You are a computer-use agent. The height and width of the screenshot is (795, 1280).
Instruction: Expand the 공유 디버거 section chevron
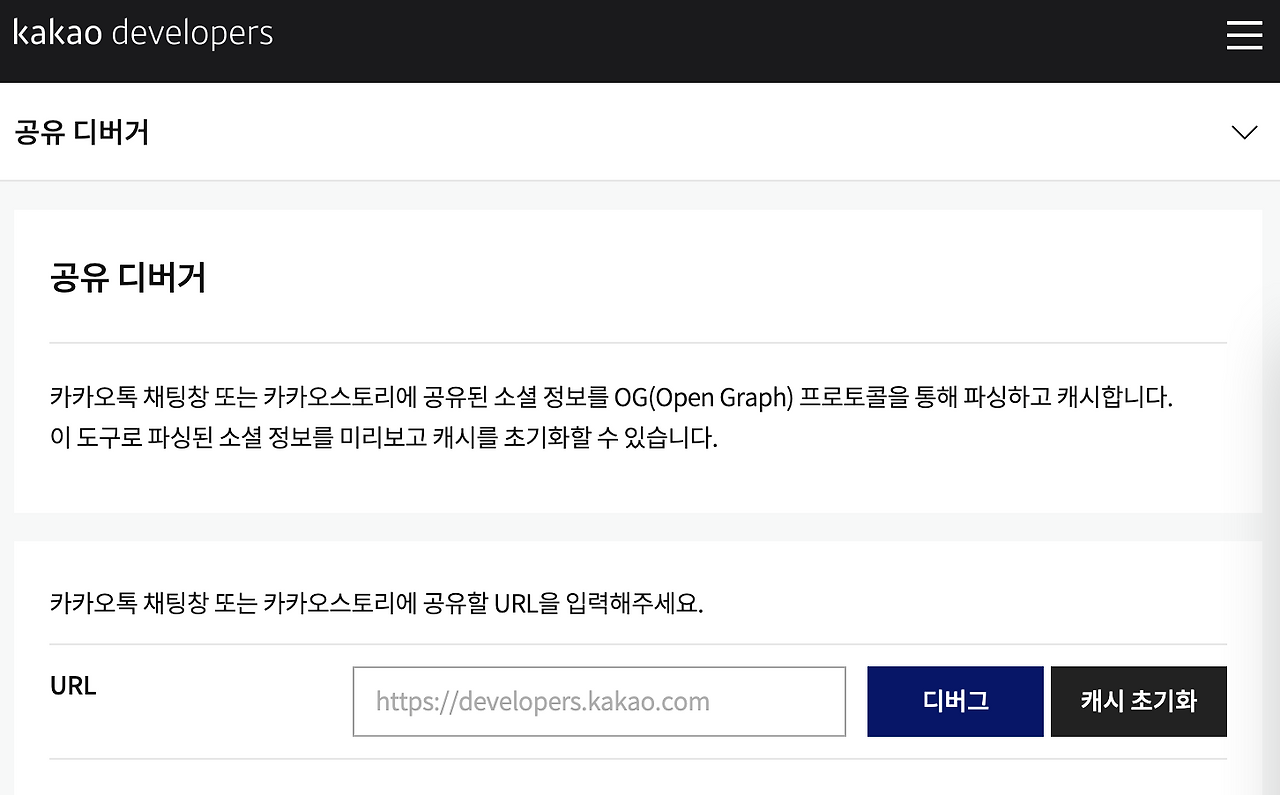[x=1244, y=132]
